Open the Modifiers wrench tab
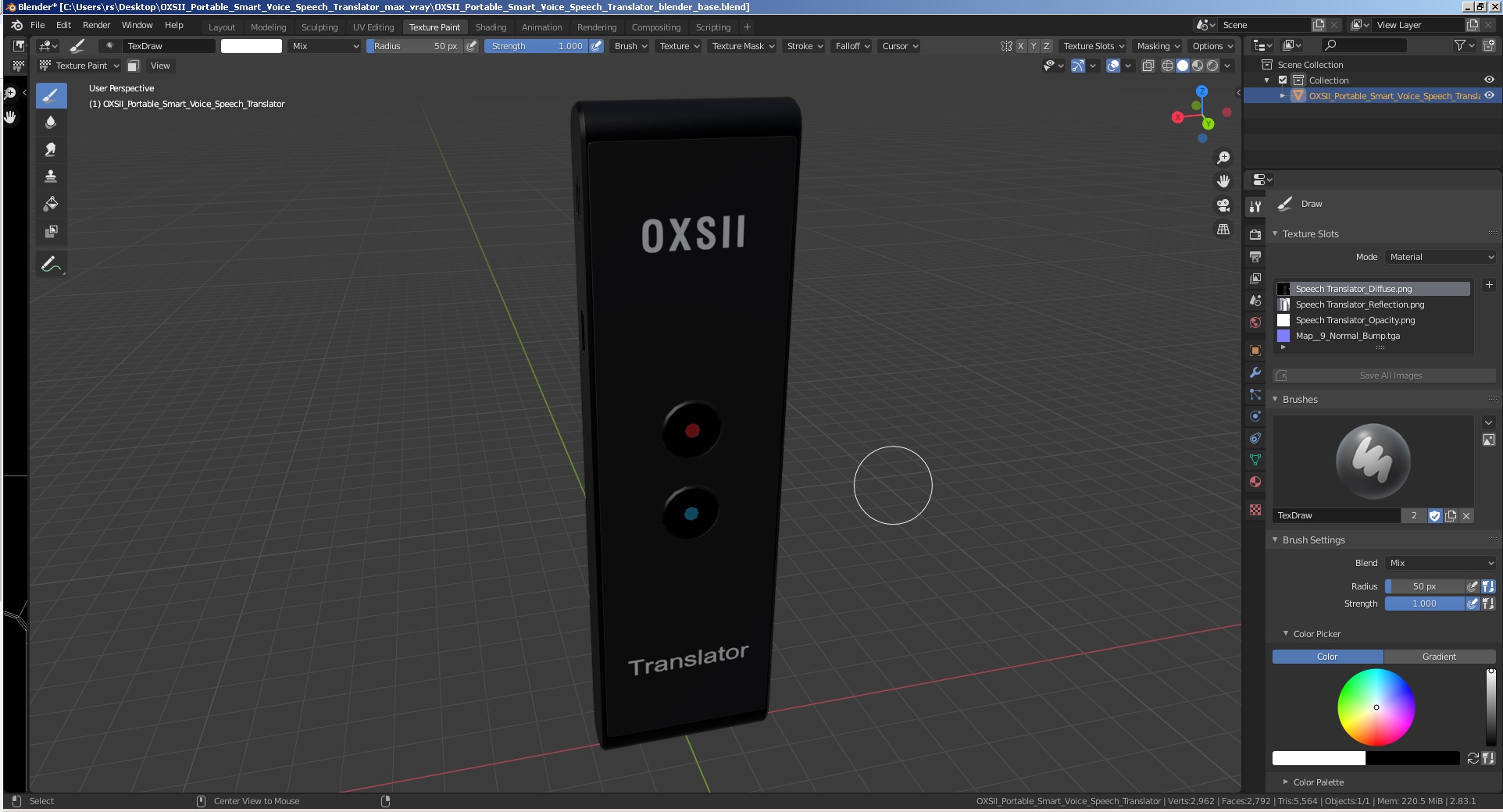 click(x=1255, y=372)
